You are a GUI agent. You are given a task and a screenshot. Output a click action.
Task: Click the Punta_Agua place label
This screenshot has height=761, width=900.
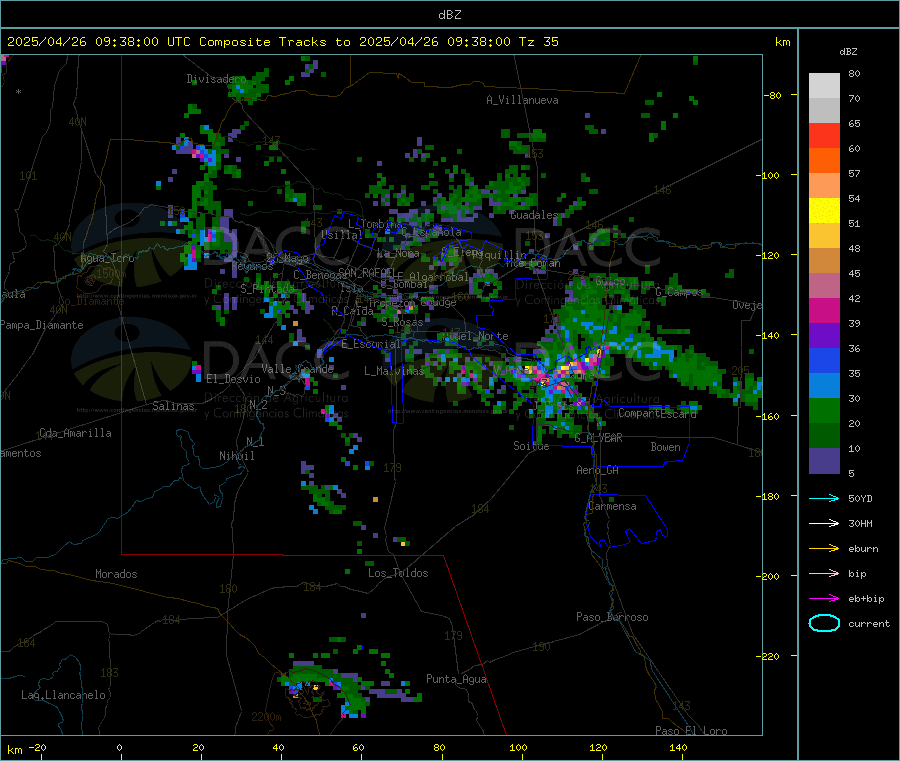coord(456,679)
